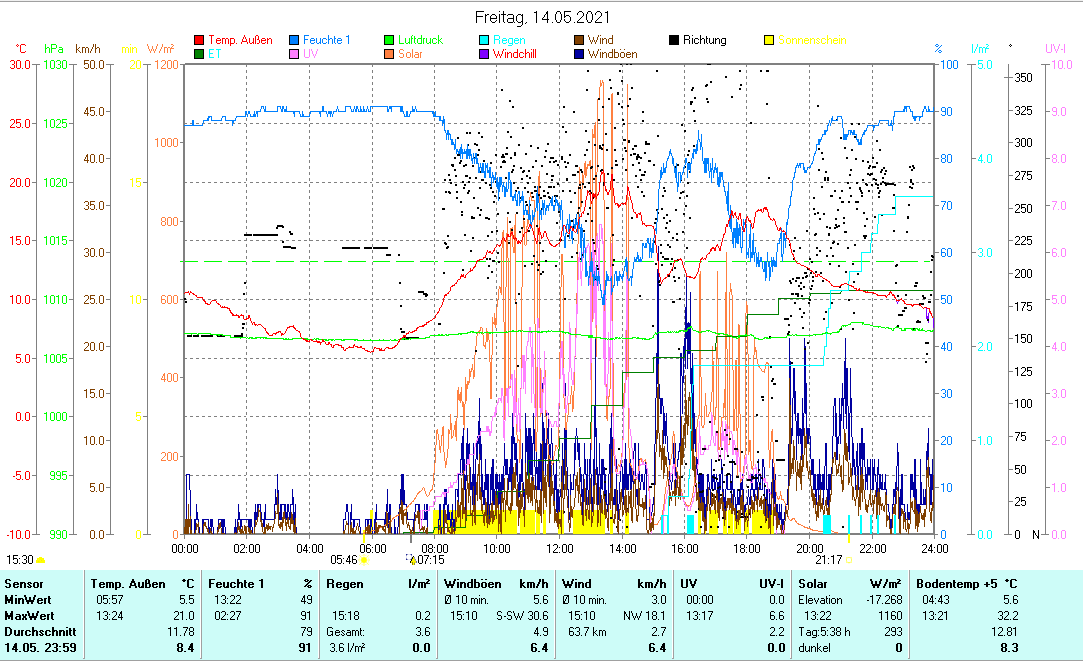This screenshot has width=1083, height=662.
Task: Click the dark green ET legend swatch
Action: [x=200, y=54]
